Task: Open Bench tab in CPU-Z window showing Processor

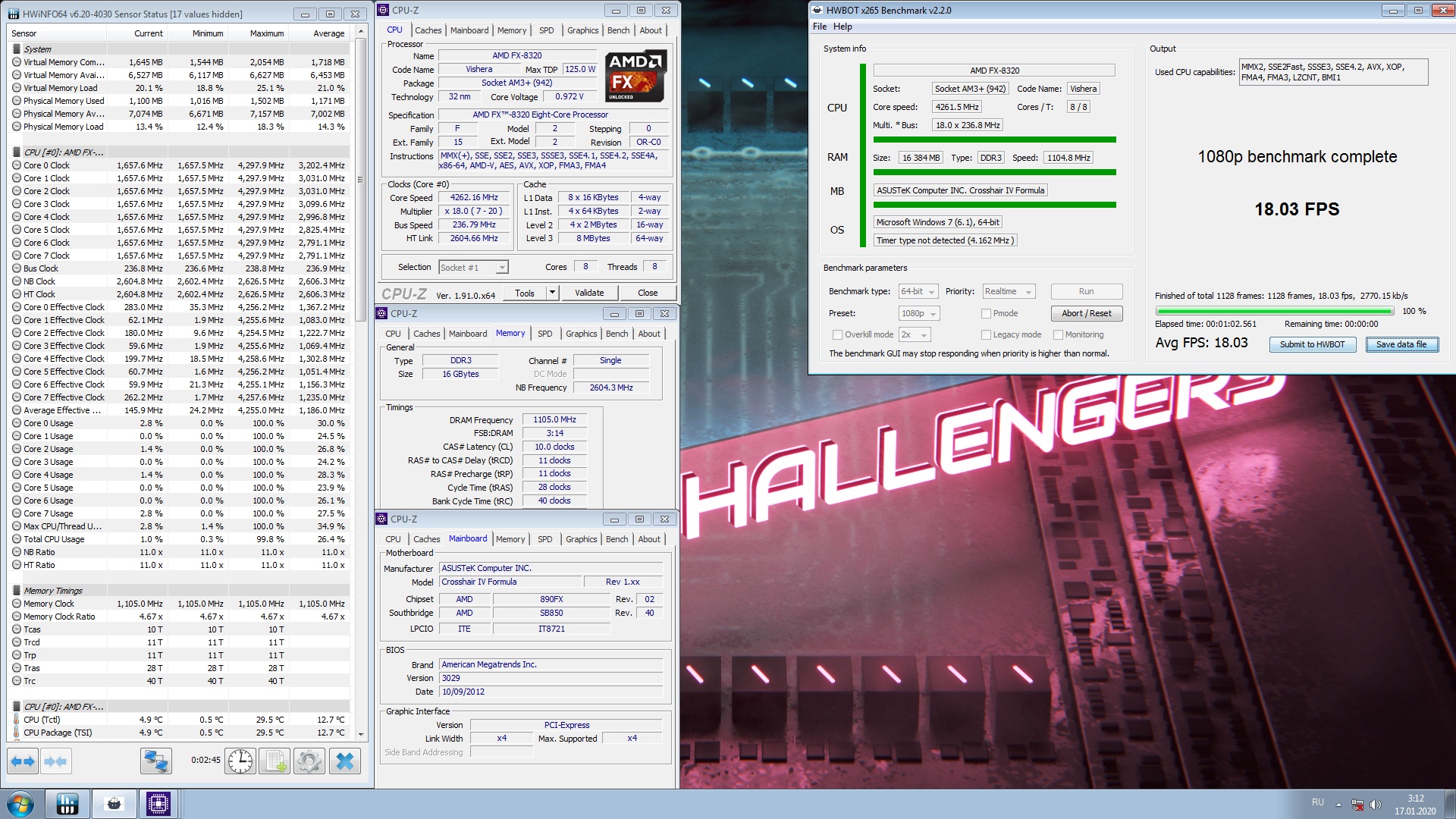Action: 619,30
